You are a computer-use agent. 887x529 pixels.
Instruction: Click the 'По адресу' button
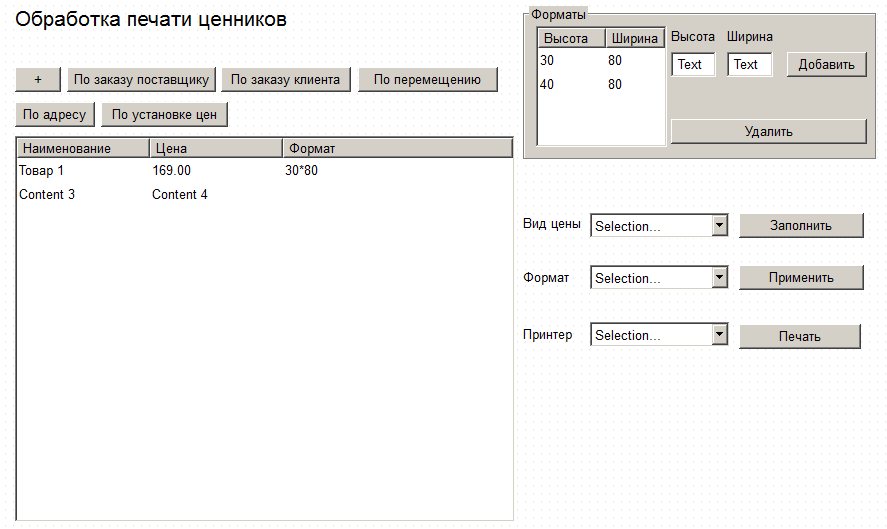pos(55,115)
